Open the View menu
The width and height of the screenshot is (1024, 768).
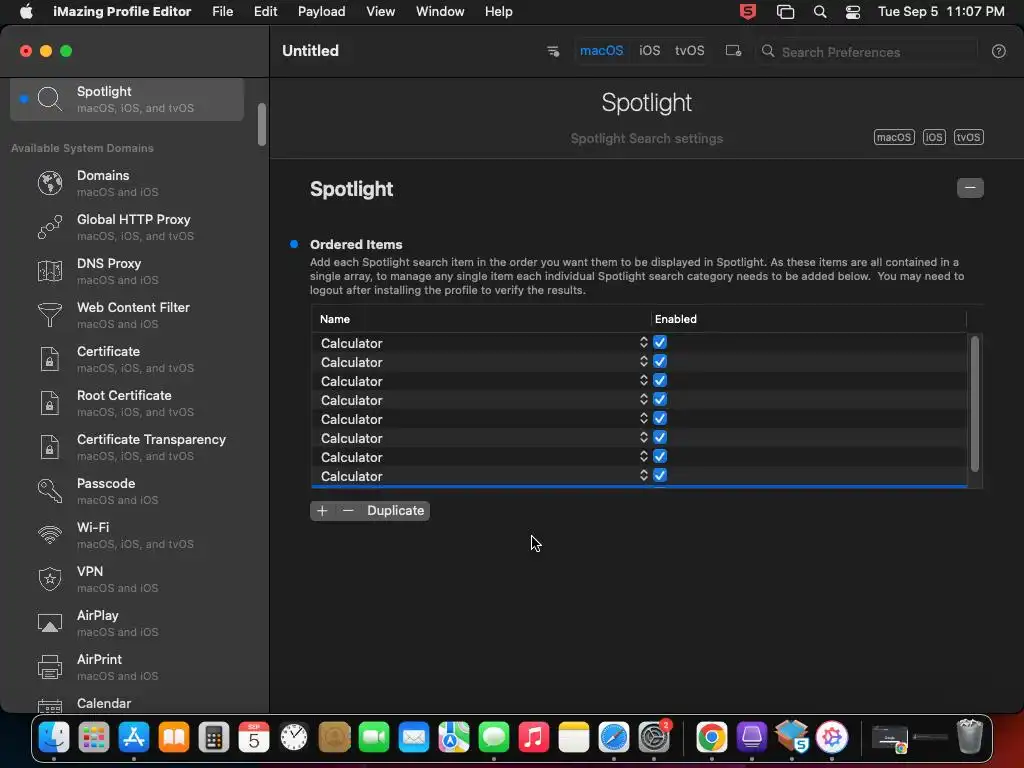(x=380, y=12)
